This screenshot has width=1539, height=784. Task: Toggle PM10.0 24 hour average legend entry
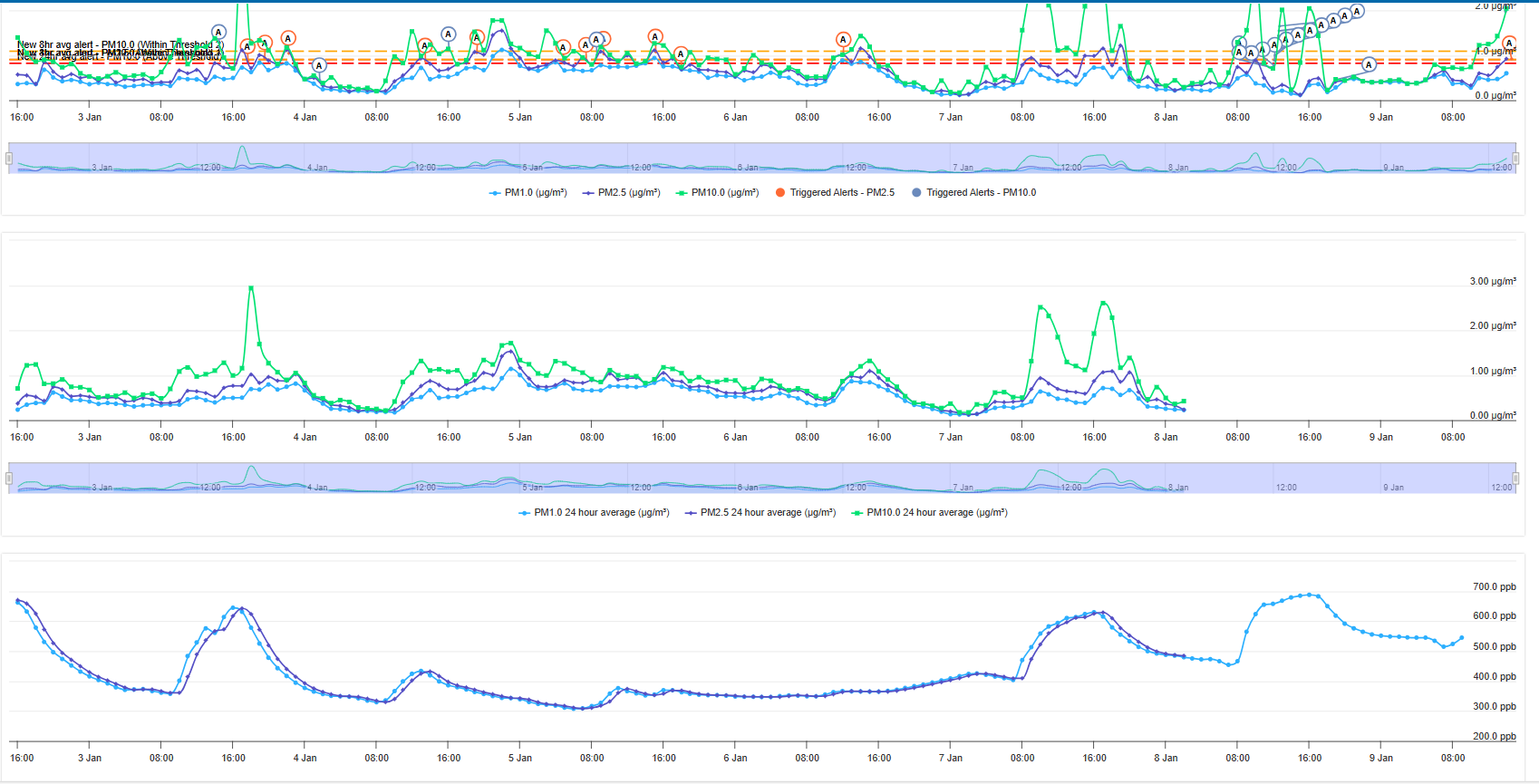(x=929, y=512)
